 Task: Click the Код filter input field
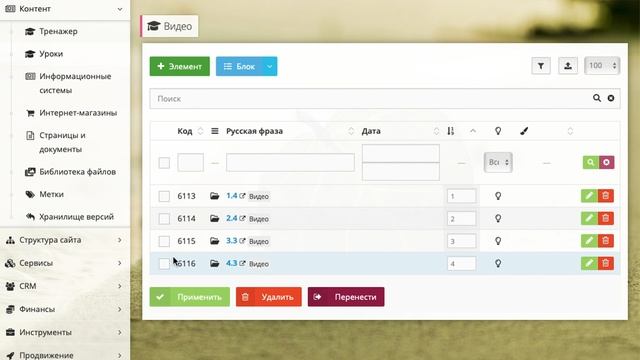pos(190,162)
